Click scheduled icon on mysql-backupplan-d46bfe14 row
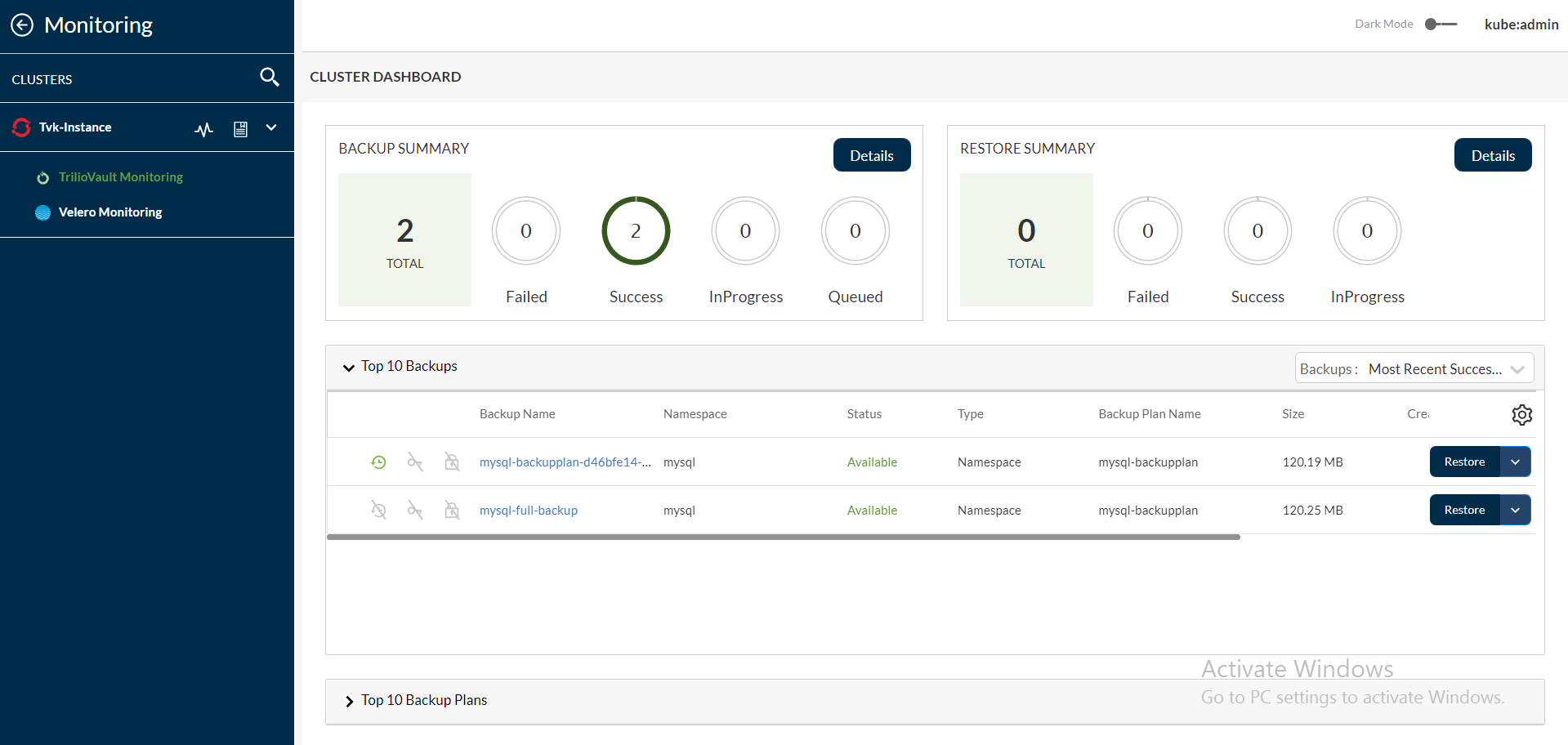Image resolution: width=1568 pixels, height=745 pixels. [x=378, y=462]
